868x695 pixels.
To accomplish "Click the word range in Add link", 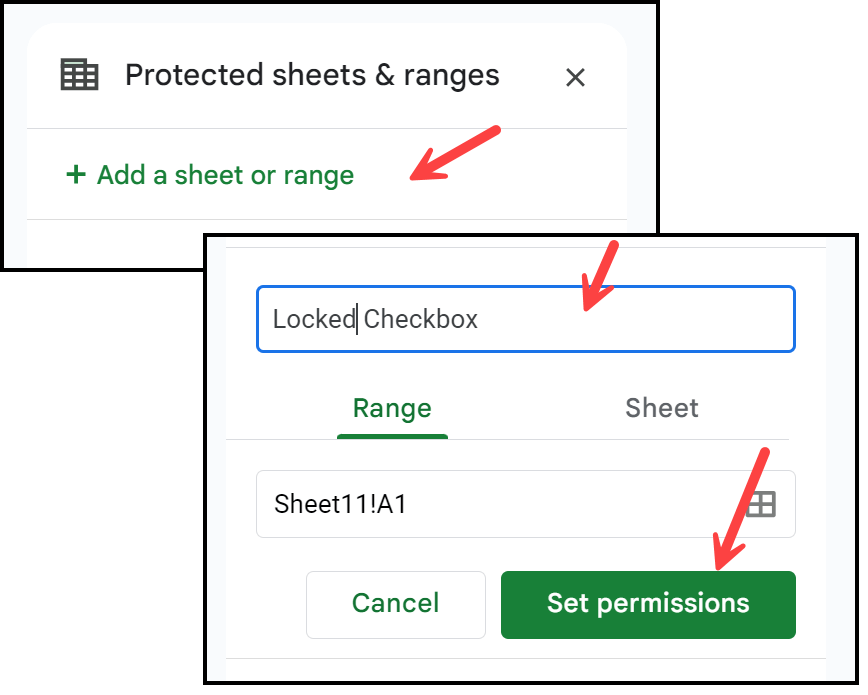I will (x=318, y=177).
